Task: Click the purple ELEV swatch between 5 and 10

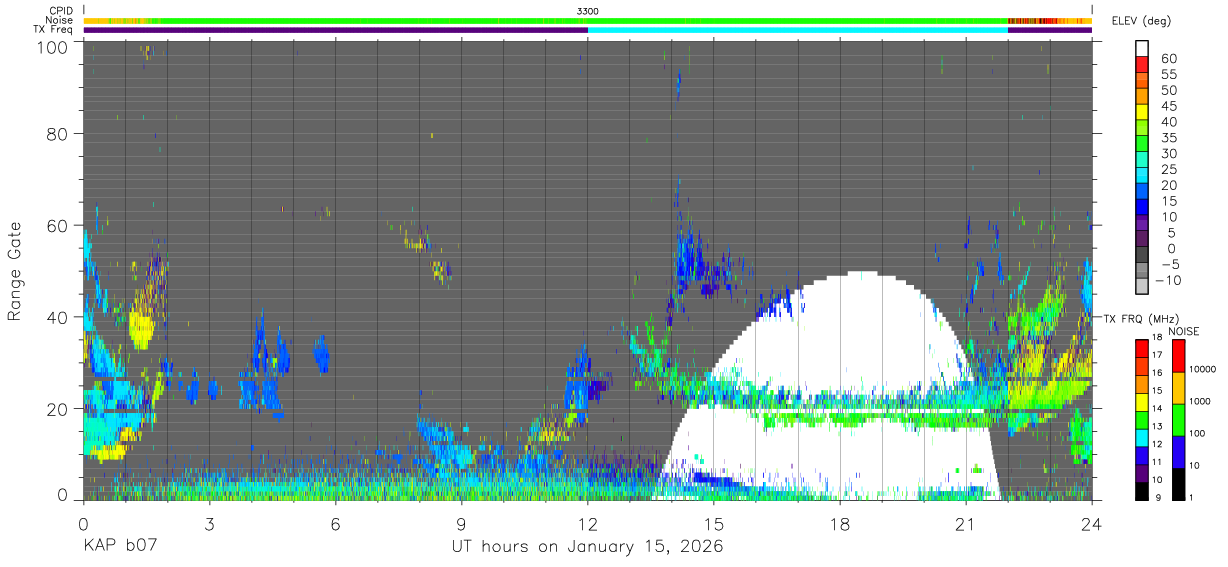Action: (x=1142, y=224)
